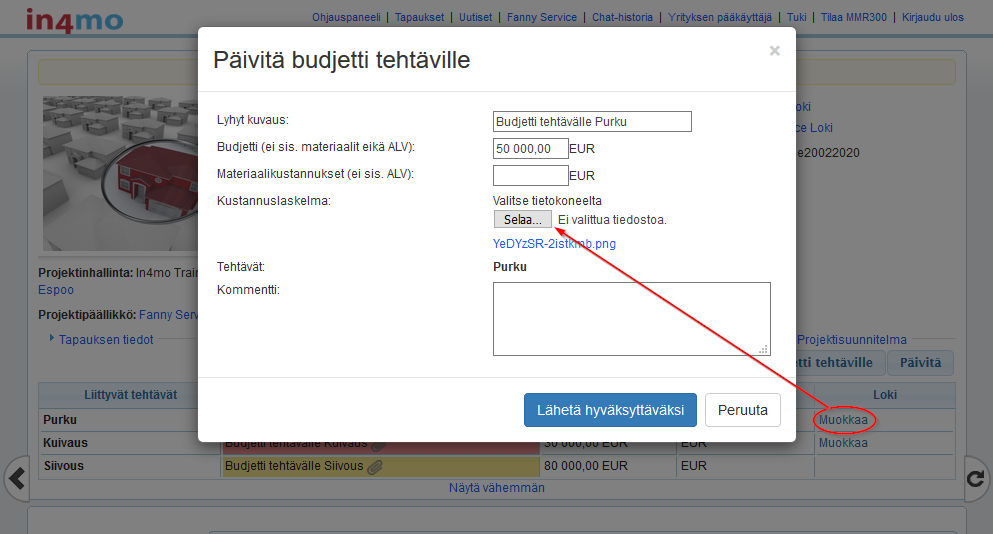Open Chat-historia in the top menu
This screenshot has width=993, height=534.
pos(622,17)
